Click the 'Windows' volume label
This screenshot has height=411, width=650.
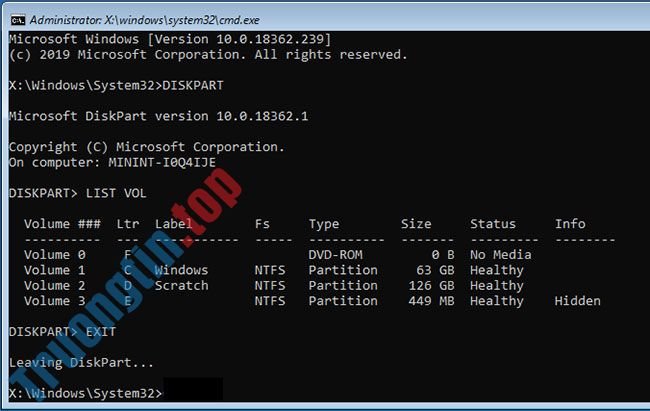pyautogui.click(x=181, y=270)
